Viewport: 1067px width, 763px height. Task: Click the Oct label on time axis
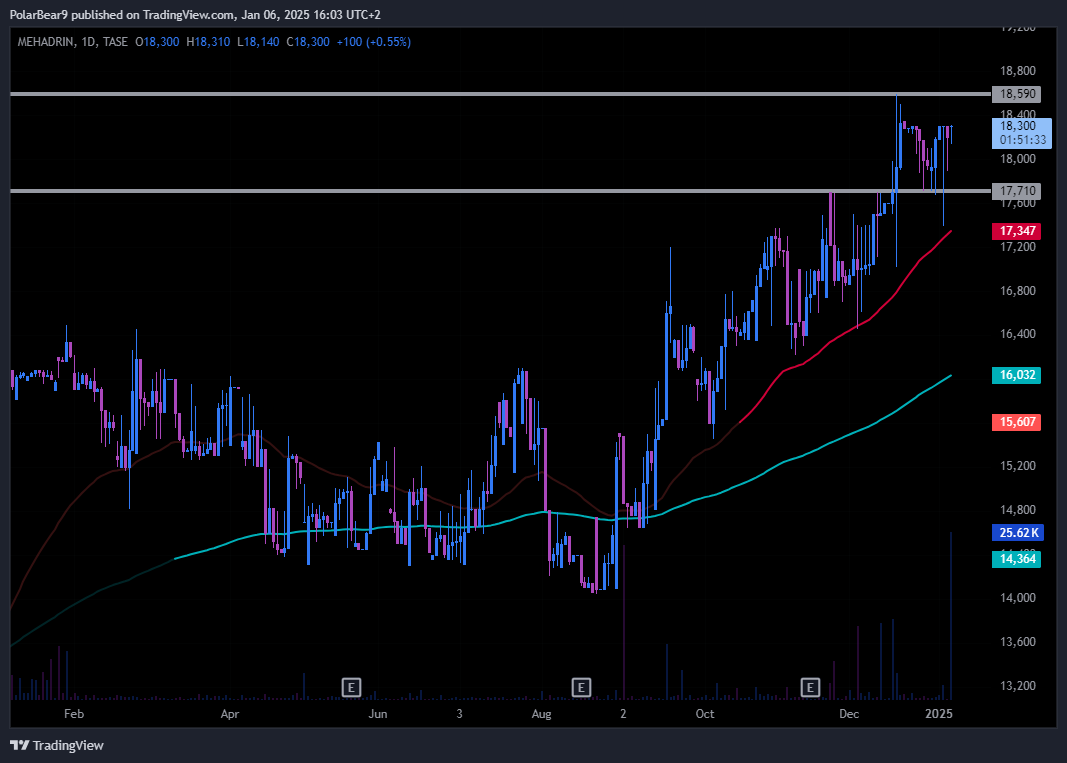point(705,714)
